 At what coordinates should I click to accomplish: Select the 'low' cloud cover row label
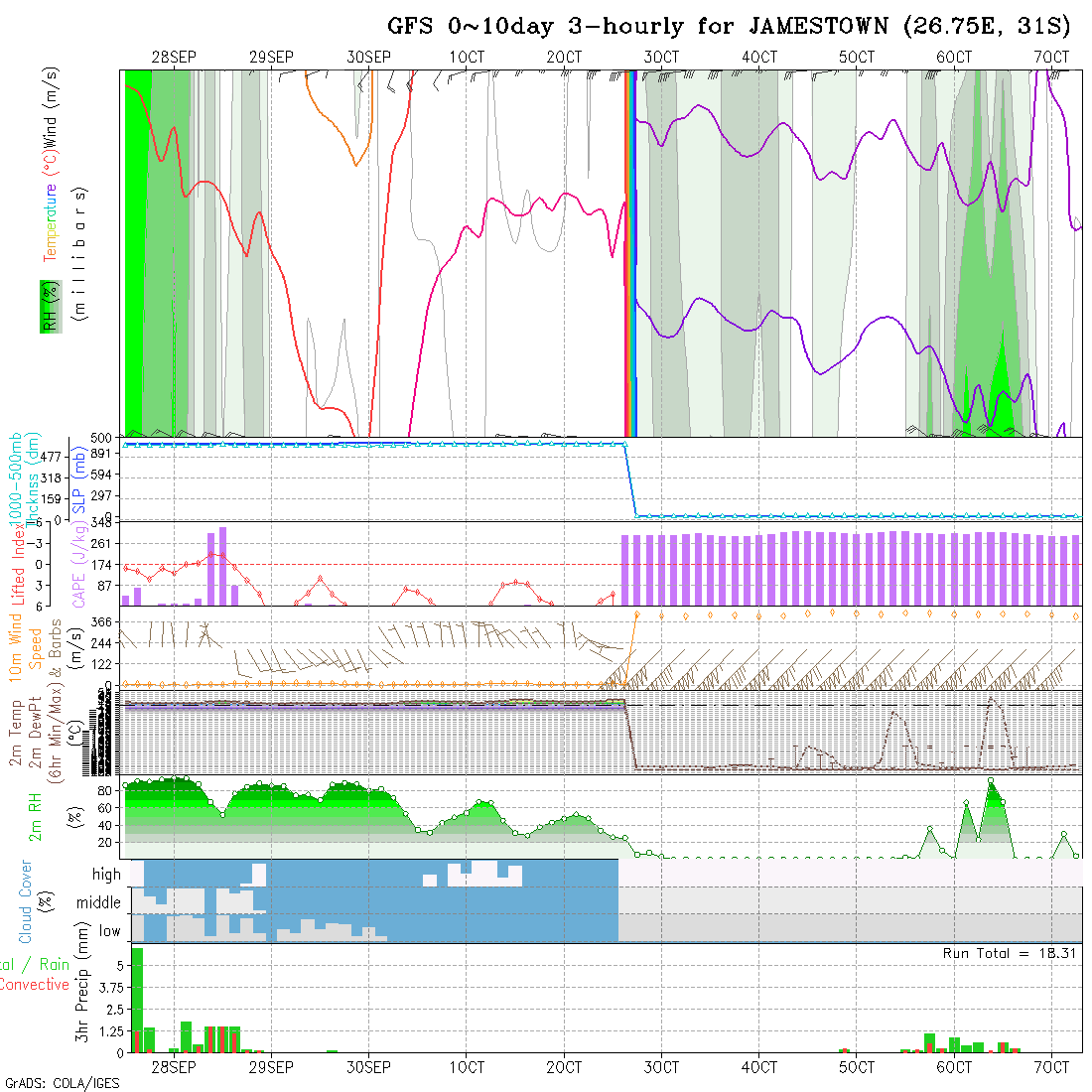[x=109, y=931]
